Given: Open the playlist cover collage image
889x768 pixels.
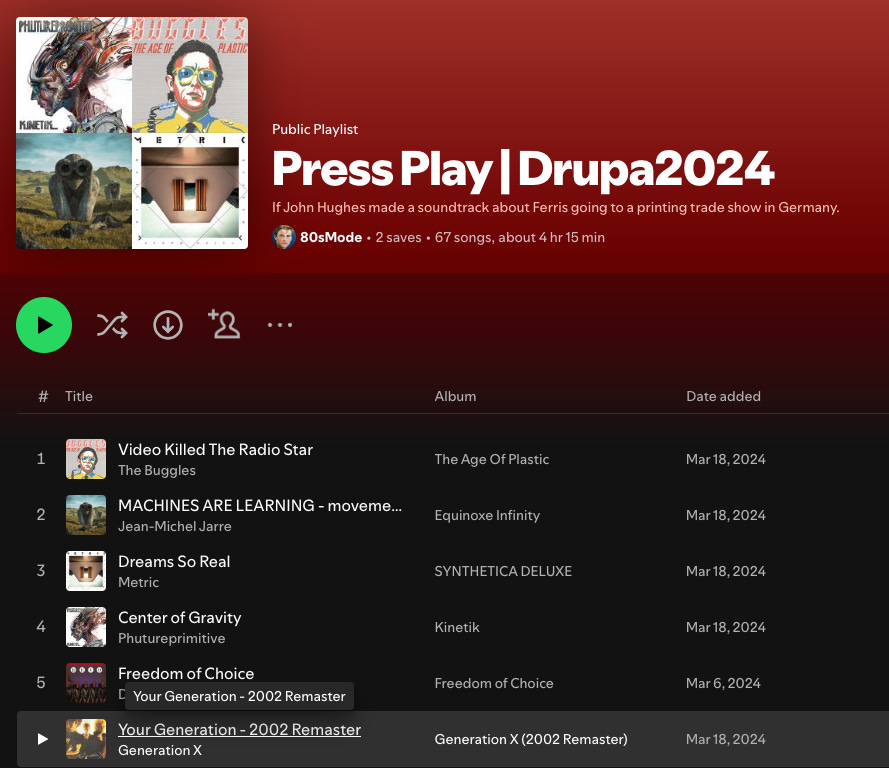Looking at the screenshot, I should tap(132, 133).
